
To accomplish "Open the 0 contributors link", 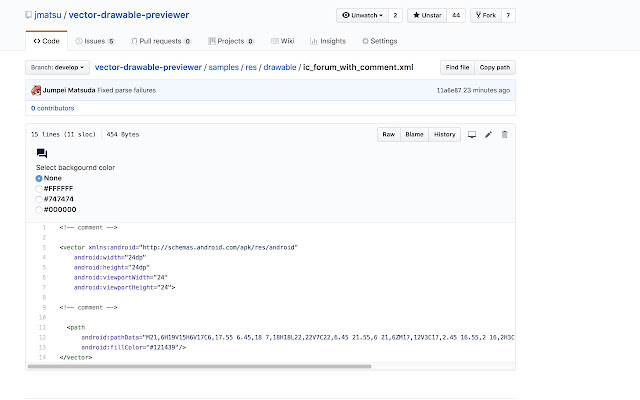I will [53, 108].
